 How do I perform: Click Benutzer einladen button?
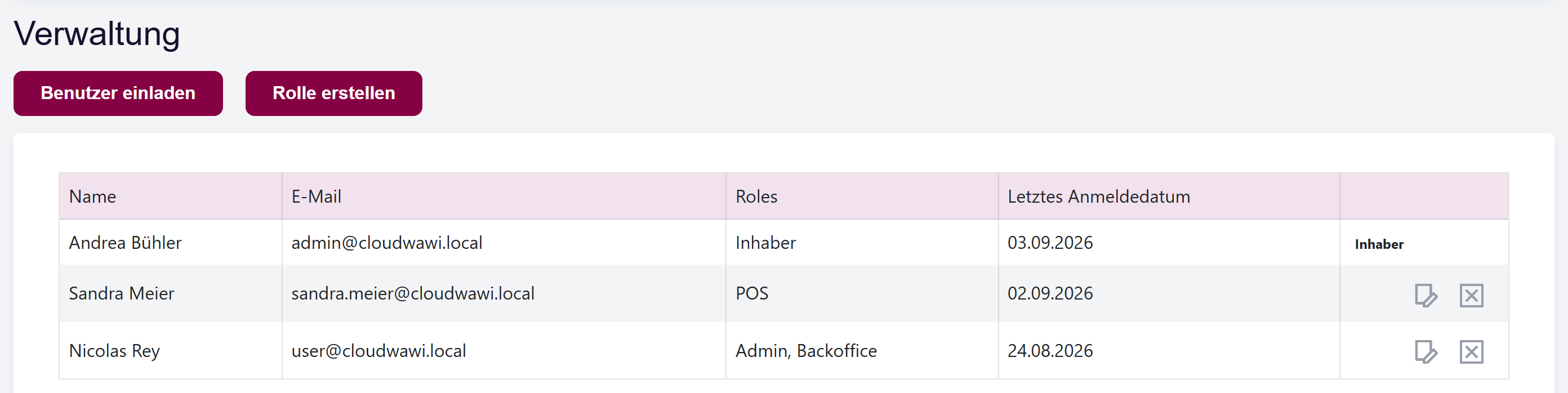(x=118, y=93)
